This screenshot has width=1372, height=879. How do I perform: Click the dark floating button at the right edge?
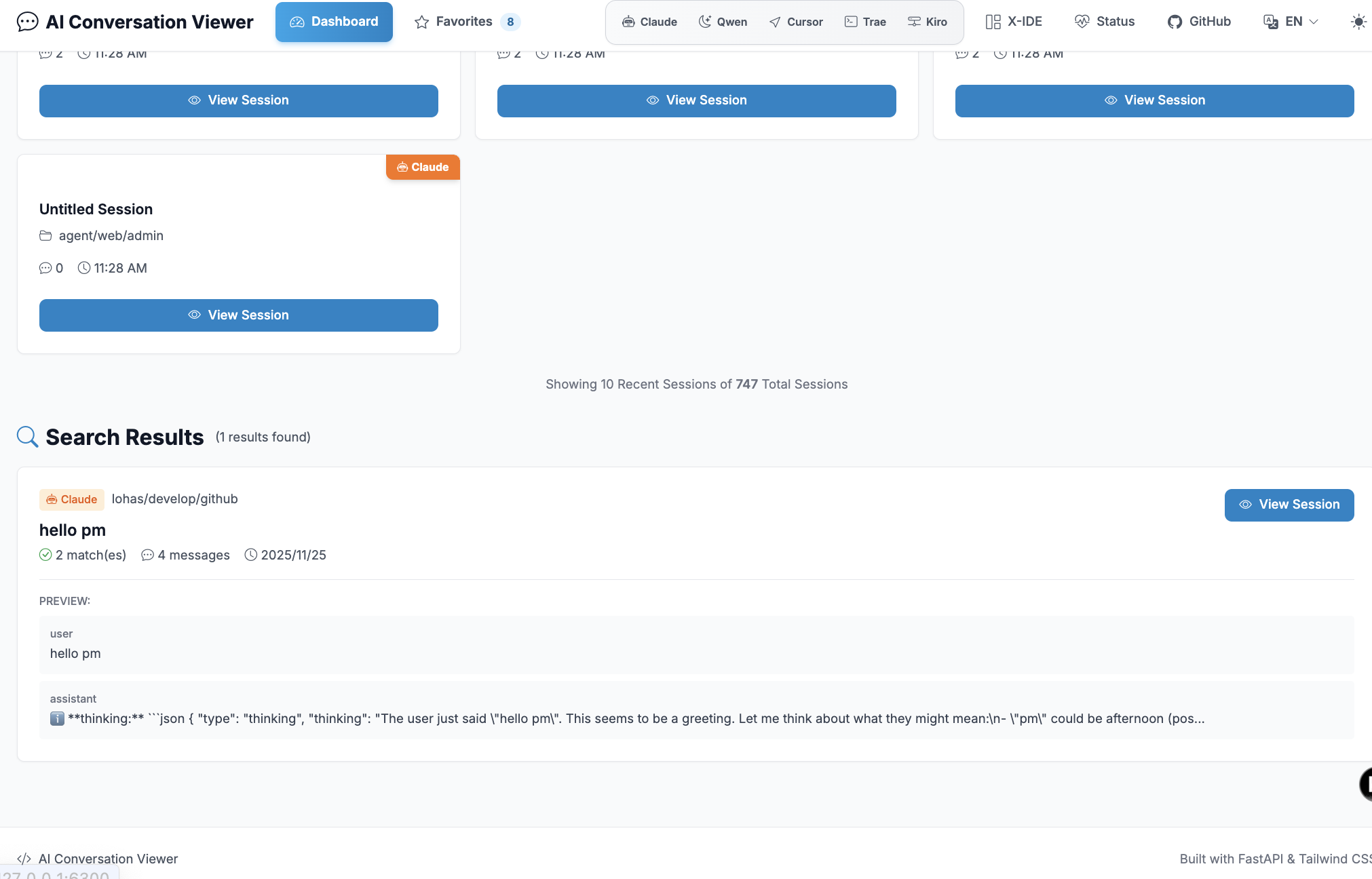(x=1365, y=785)
